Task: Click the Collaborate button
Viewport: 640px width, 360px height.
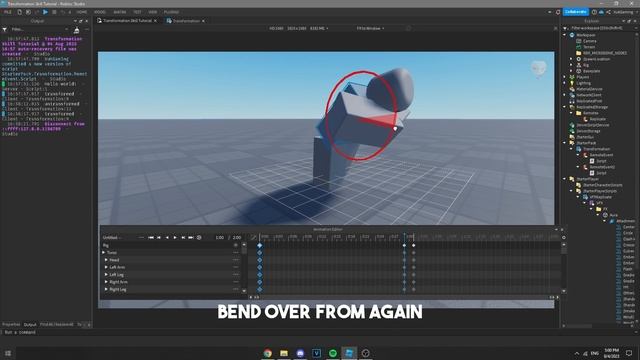Action: [x=576, y=12]
